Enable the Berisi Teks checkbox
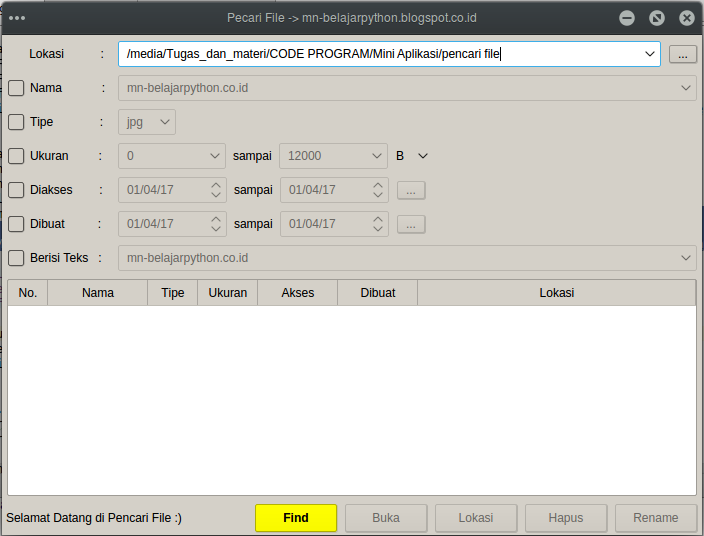Screen dimensions: 704x536 [16, 258]
